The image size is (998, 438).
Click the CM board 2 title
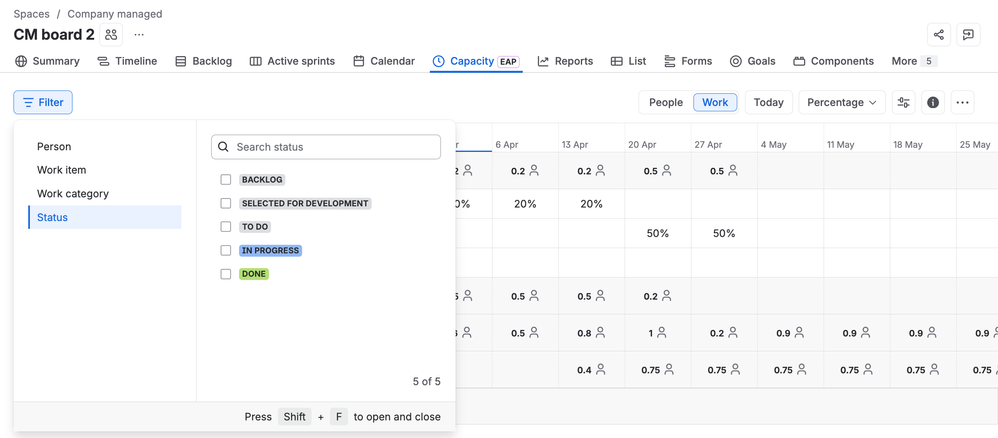54,34
